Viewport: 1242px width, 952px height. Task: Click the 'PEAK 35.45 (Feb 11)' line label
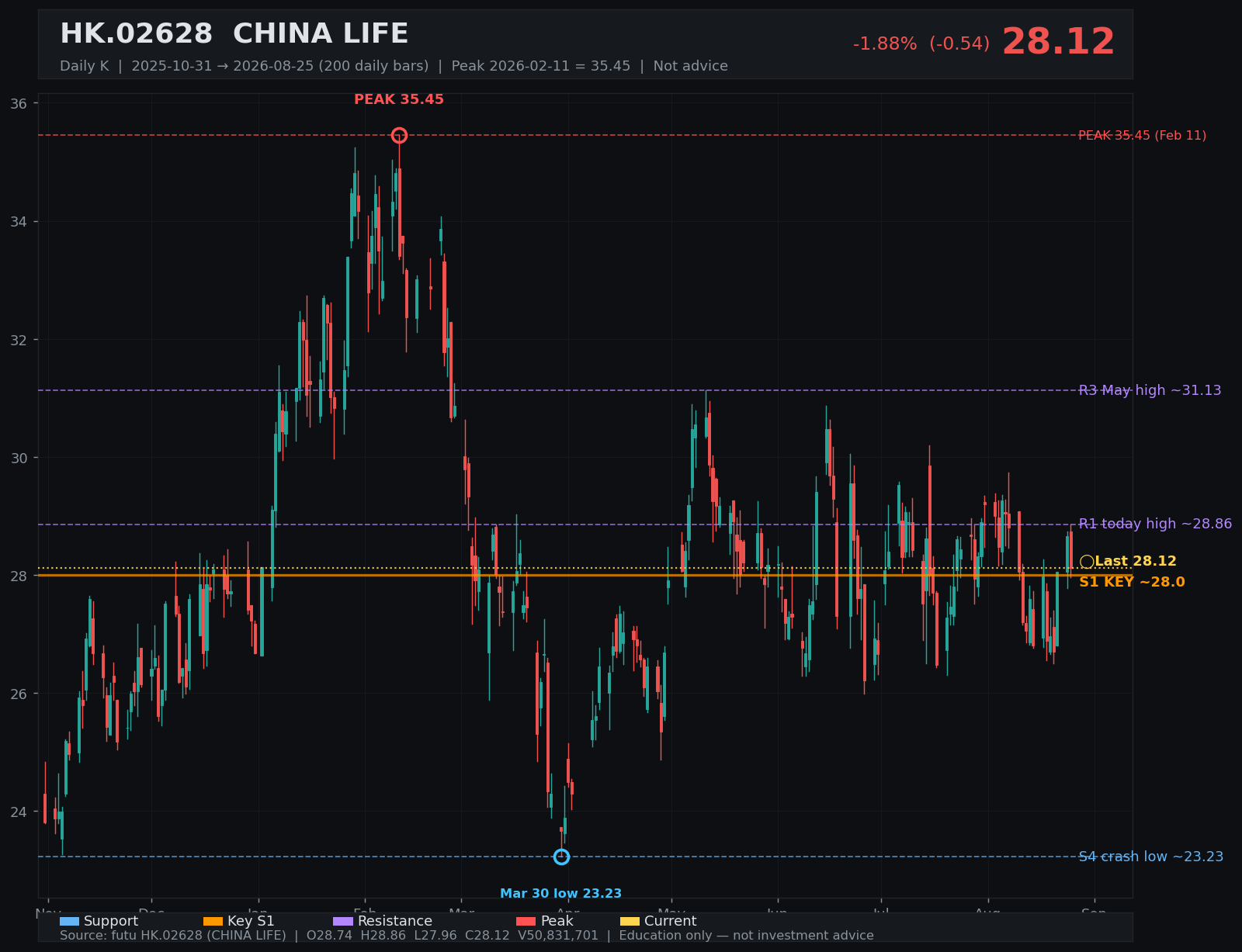pyautogui.click(x=1143, y=136)
